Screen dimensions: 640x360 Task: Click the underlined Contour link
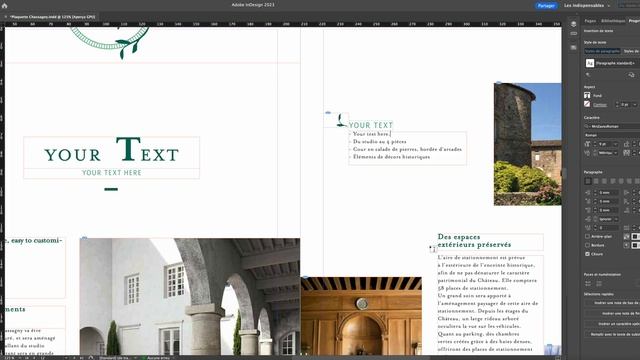600,105
